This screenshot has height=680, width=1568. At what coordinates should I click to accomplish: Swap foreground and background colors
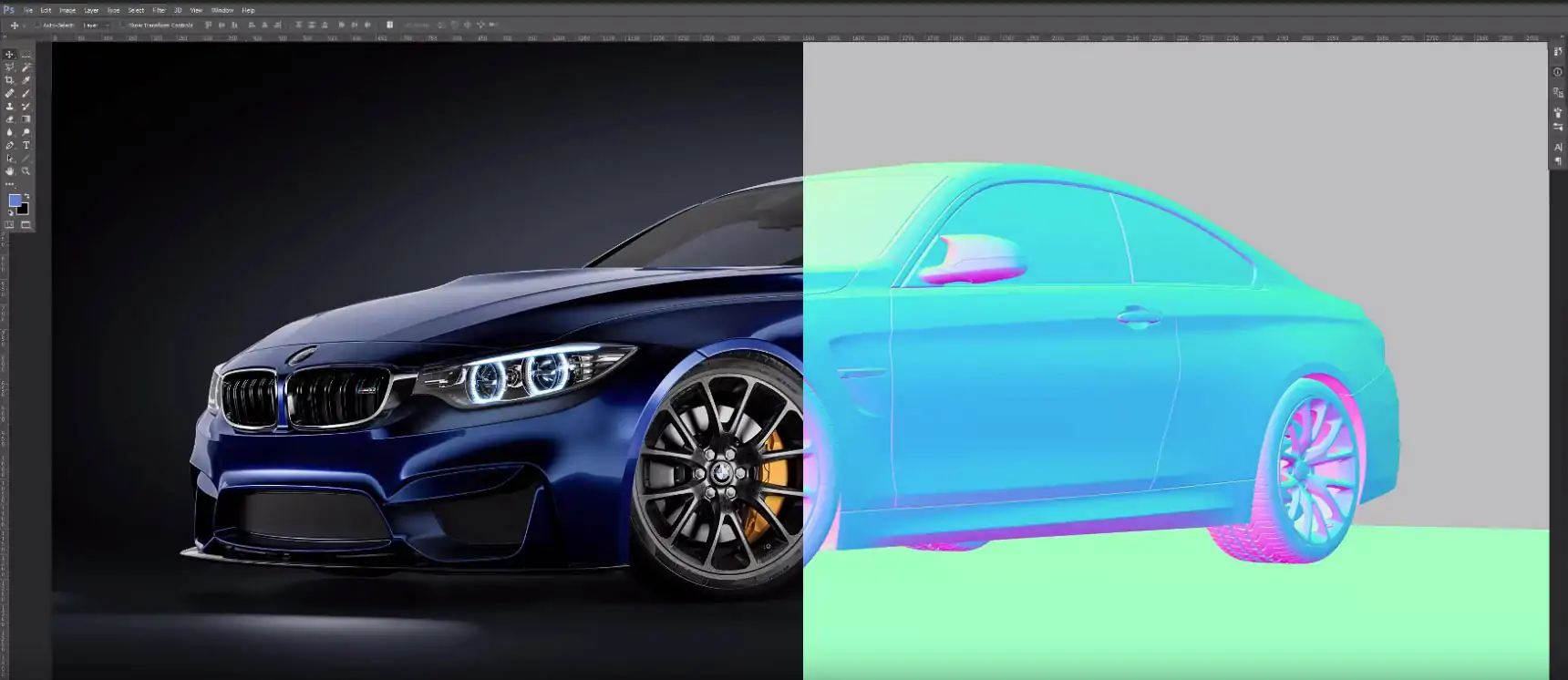coord(26,196)
